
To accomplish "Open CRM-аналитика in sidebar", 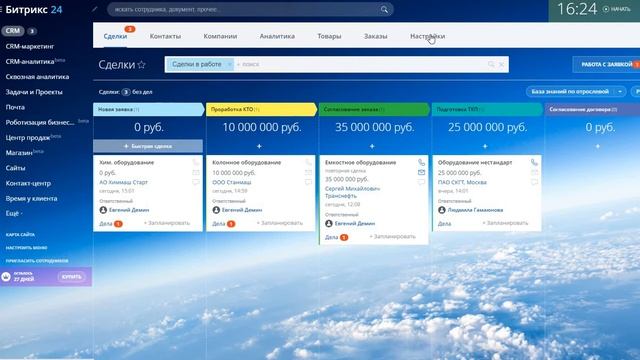I will [30, 62].
